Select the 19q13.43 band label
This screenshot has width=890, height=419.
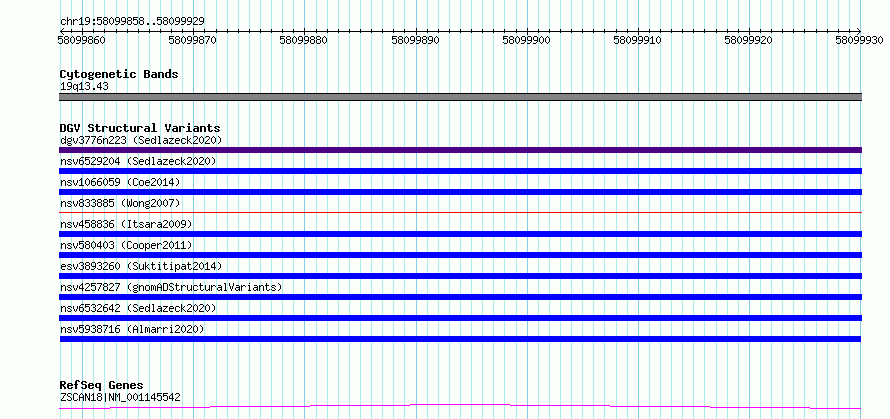[84, 86]
